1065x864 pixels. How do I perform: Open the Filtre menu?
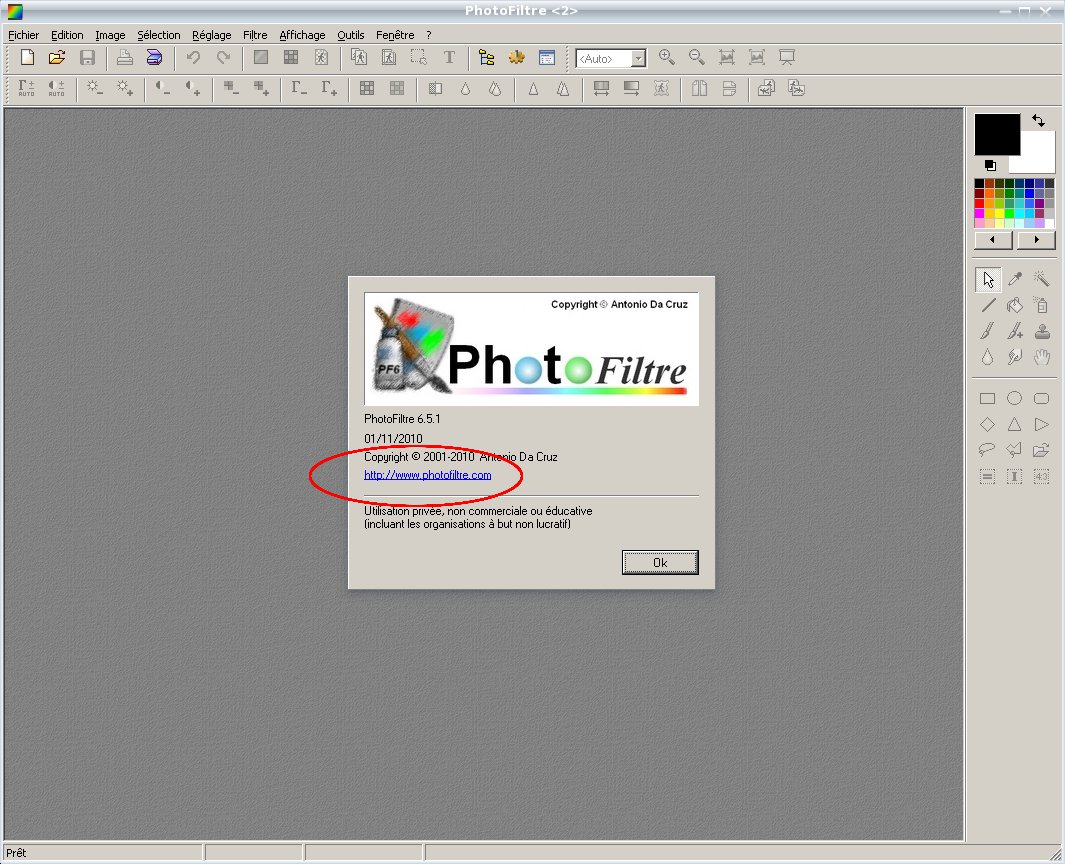click(x=255, y=35)
